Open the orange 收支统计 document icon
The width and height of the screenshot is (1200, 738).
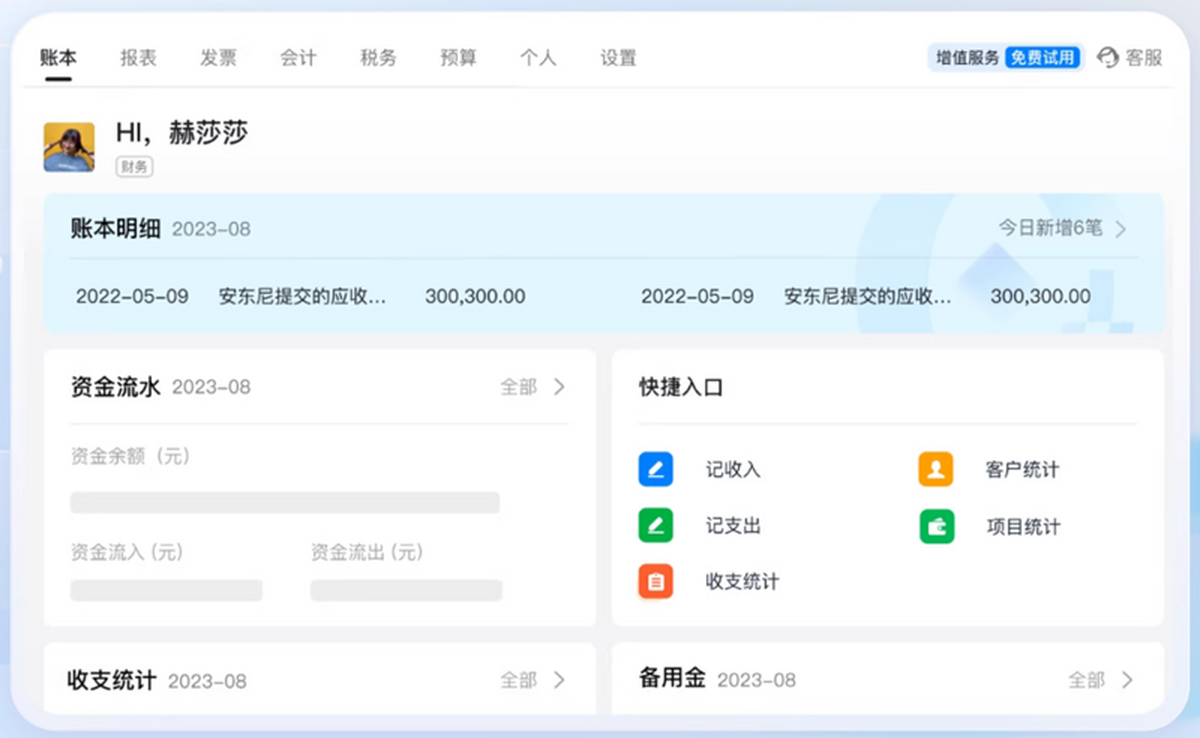(656, 582)
